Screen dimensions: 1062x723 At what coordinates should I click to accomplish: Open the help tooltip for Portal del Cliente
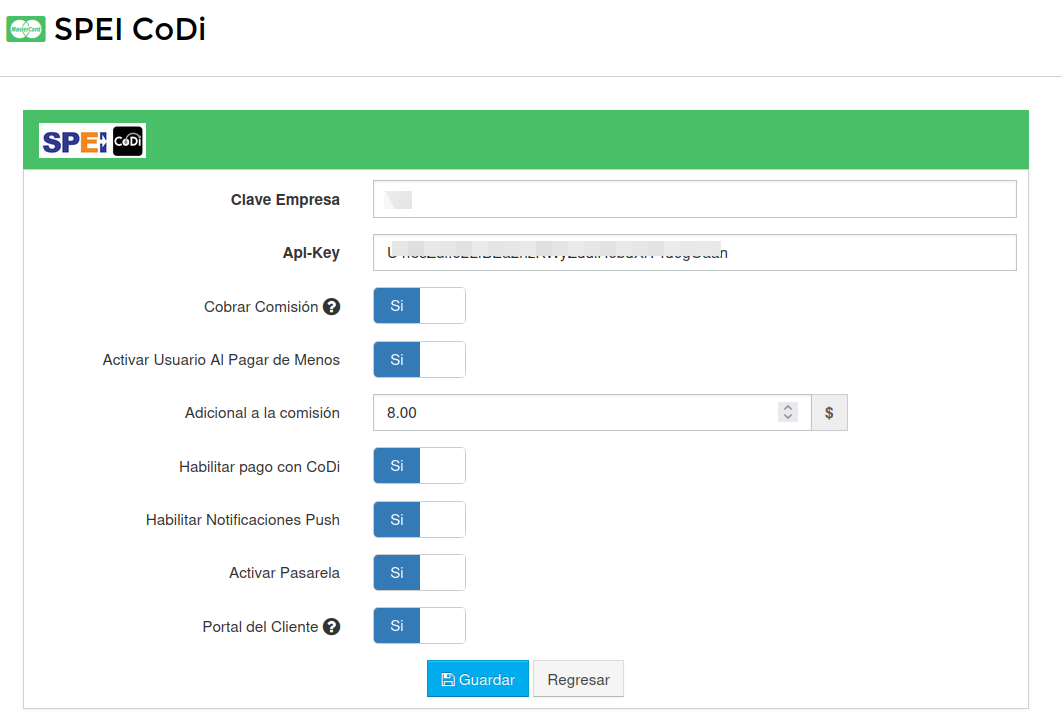(x=332, y=627)
